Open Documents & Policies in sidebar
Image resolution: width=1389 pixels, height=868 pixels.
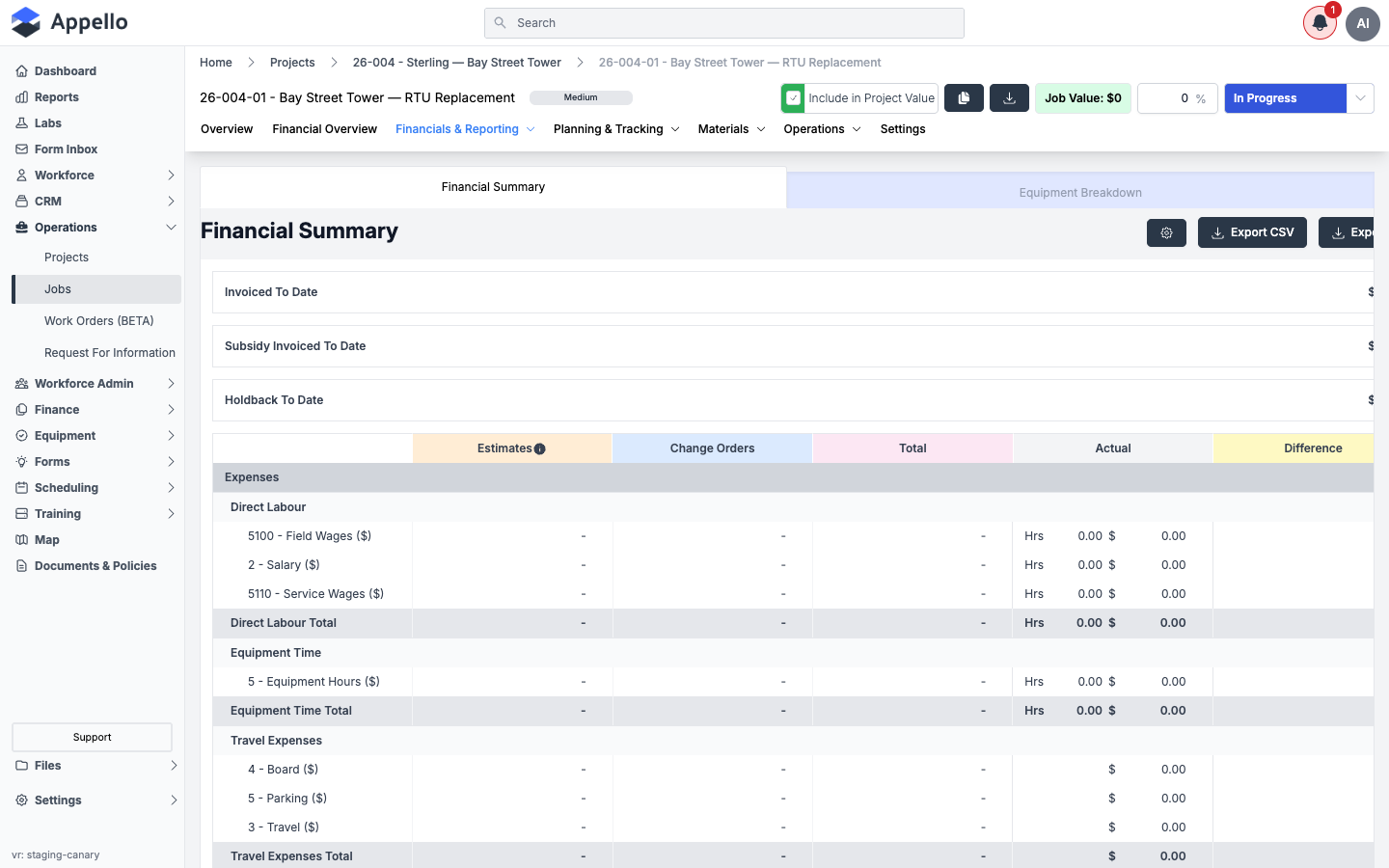pos(95,566)
